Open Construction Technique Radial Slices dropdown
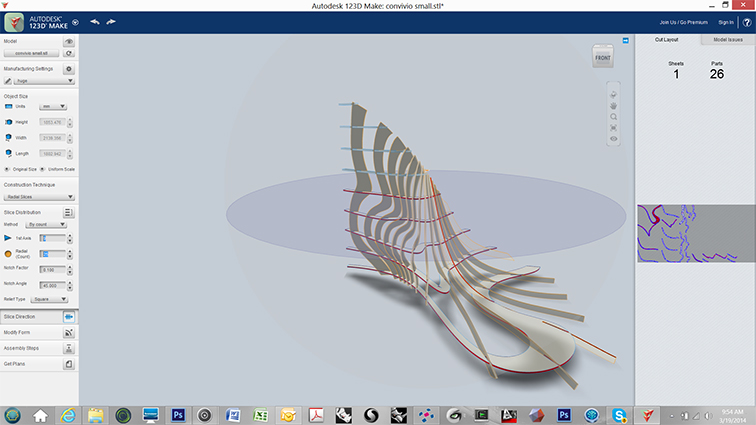This screenshot has width=756, height=425. [39, 197]
